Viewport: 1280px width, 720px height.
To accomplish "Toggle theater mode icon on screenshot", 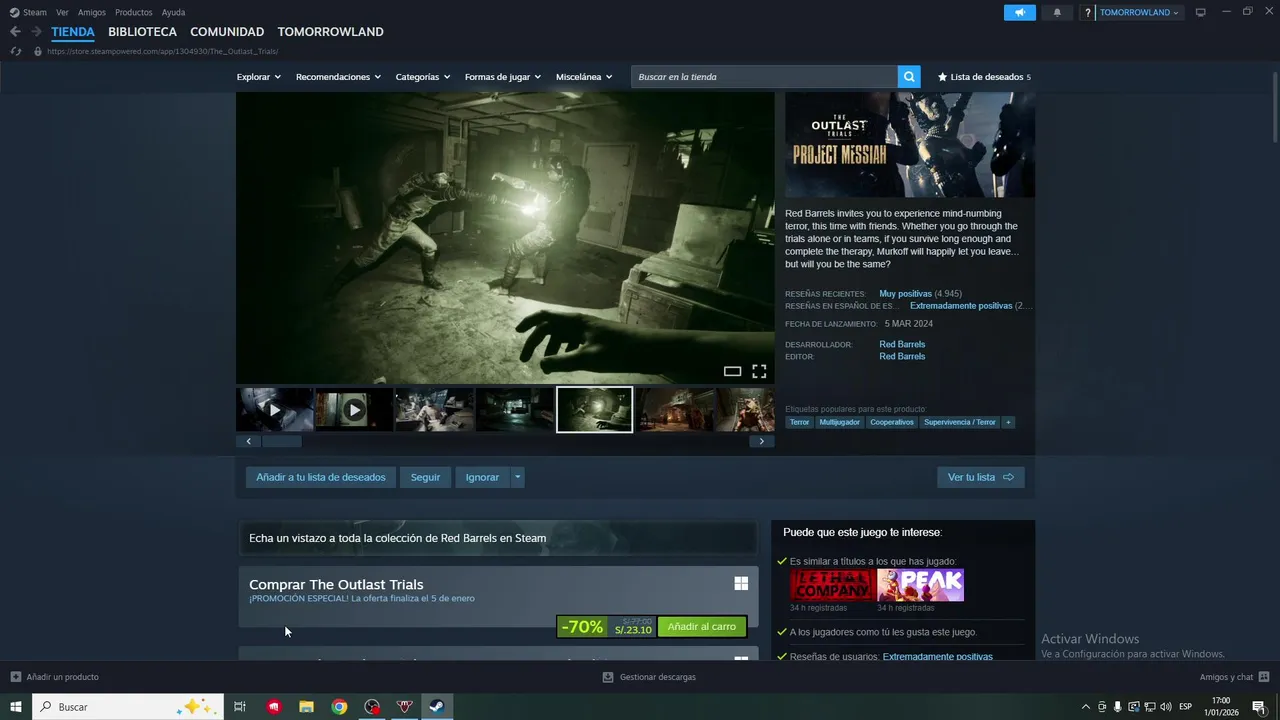I will pyautogui.click(x=732, y=371).
